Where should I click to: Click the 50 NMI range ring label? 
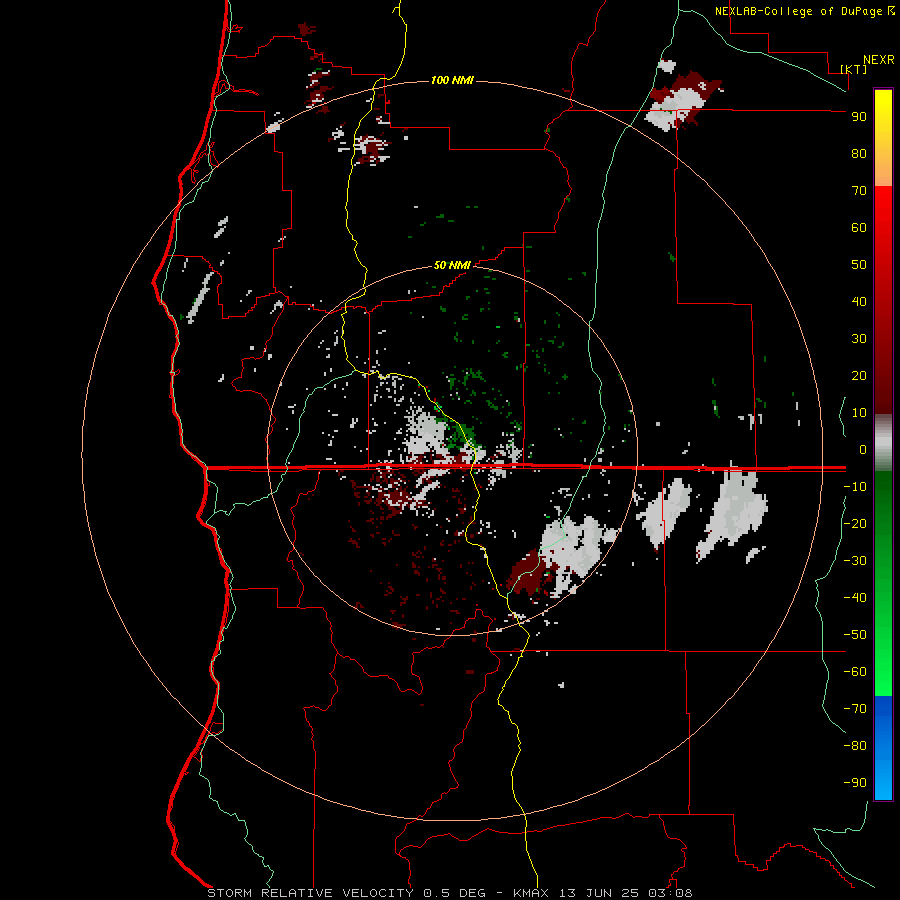coord(452,265)
